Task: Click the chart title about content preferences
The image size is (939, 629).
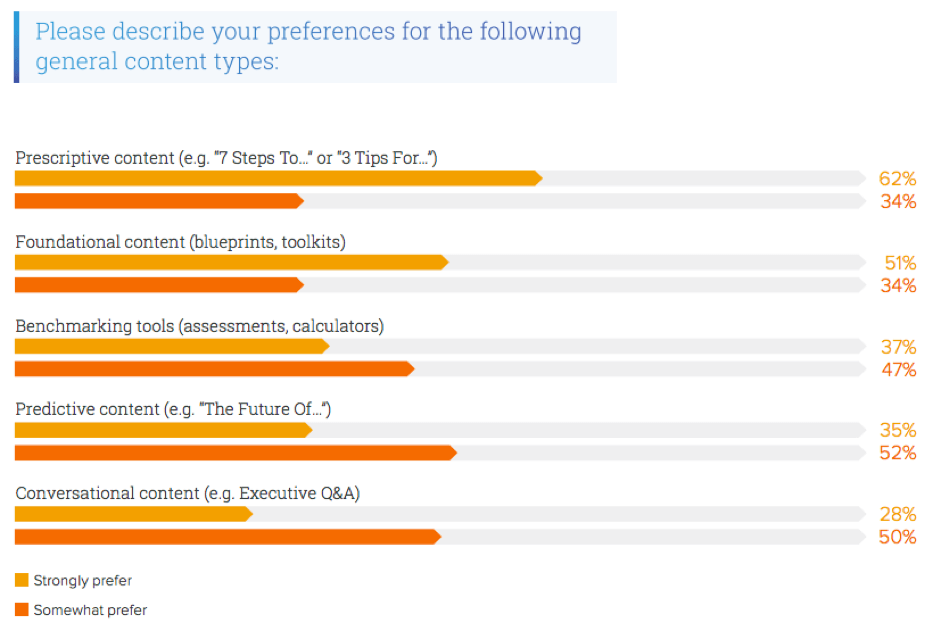Action: (308, 46)
